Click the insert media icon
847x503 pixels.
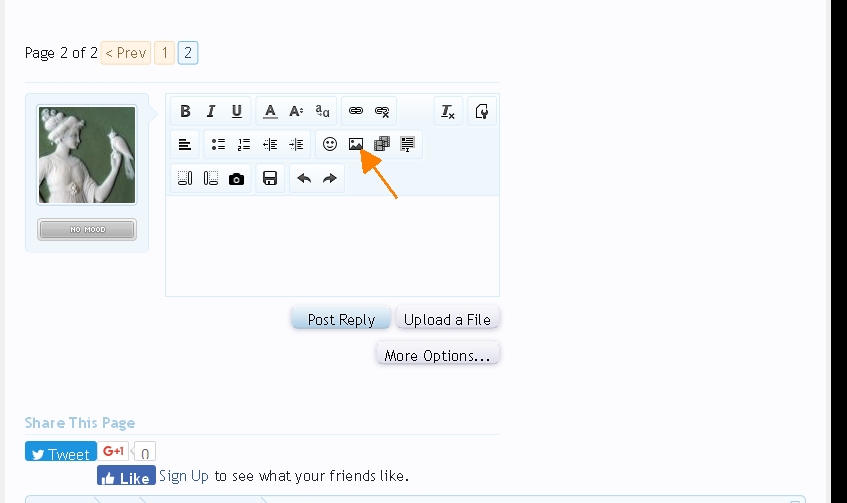click(382, 145)
